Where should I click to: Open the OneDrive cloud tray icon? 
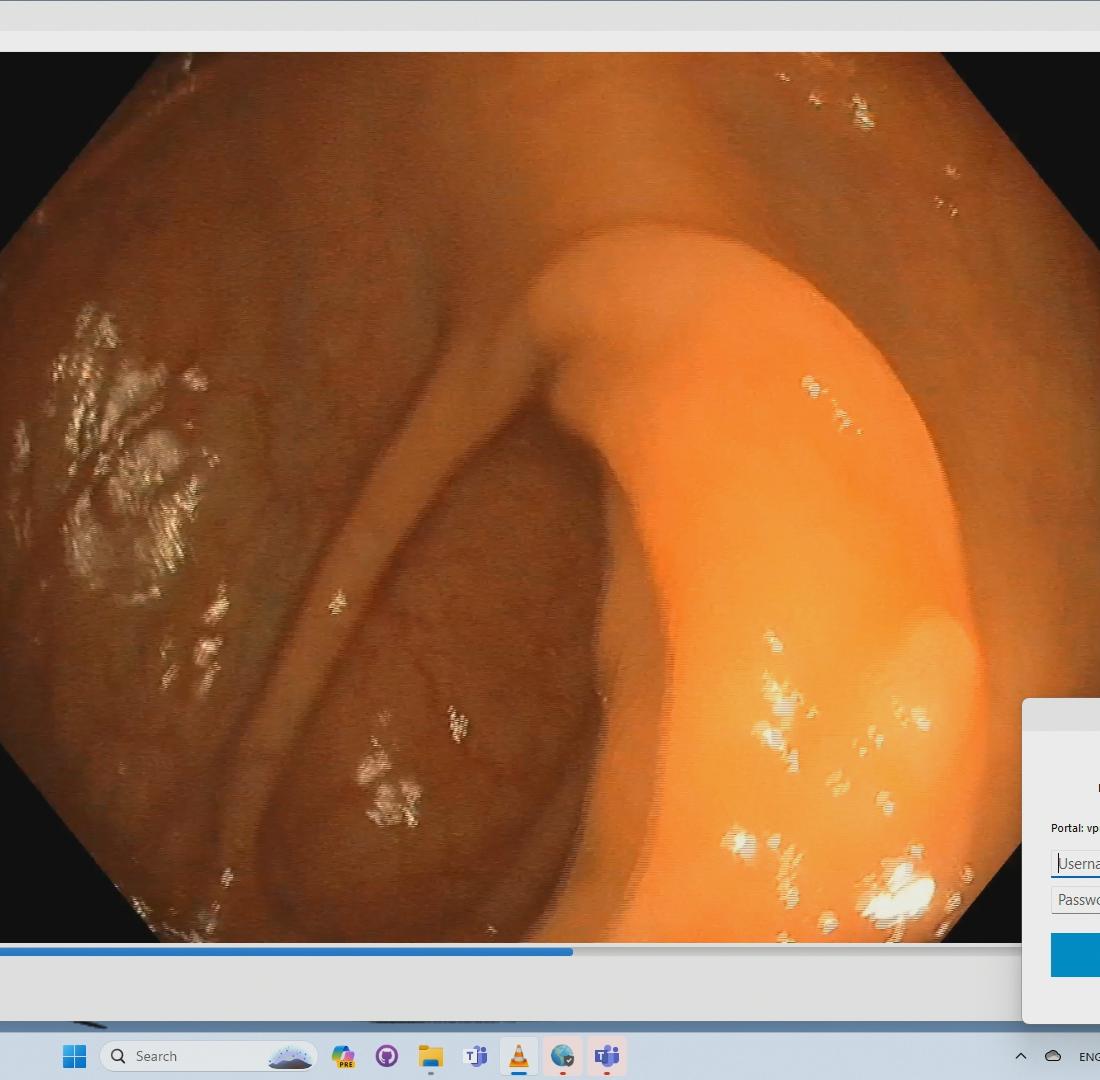click(1053, 1056)
